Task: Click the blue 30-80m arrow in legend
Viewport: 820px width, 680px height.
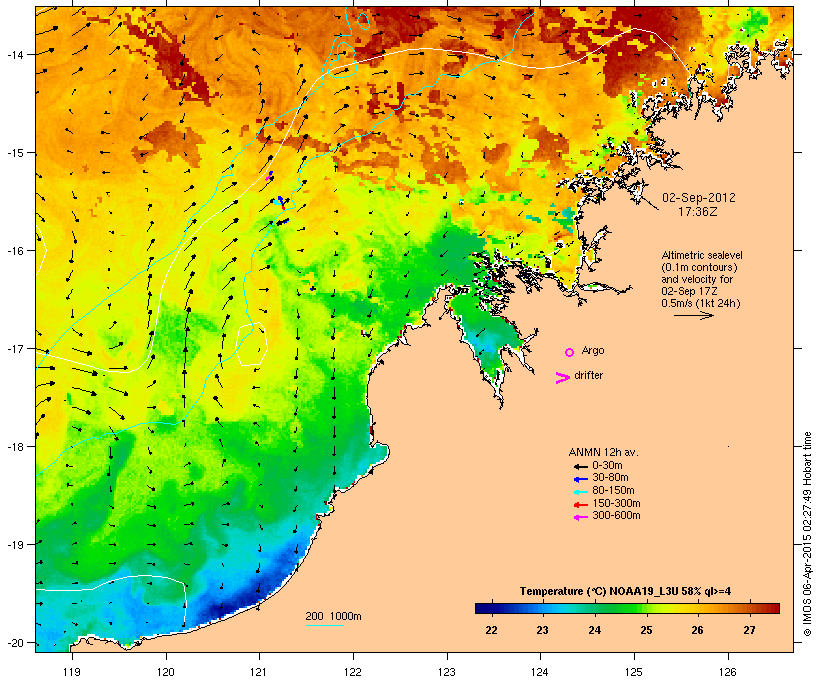Action: [580, 479]
